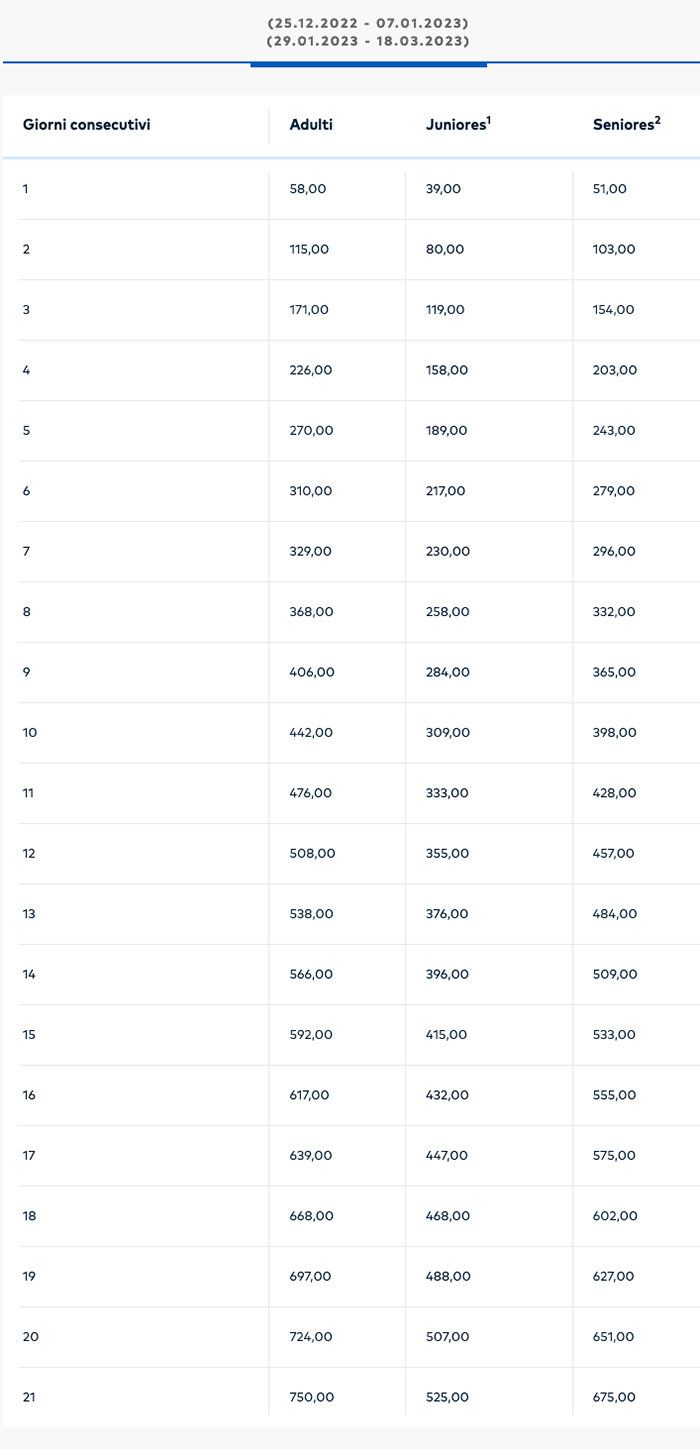Click the Juniores column header

[x=455, y=125]
